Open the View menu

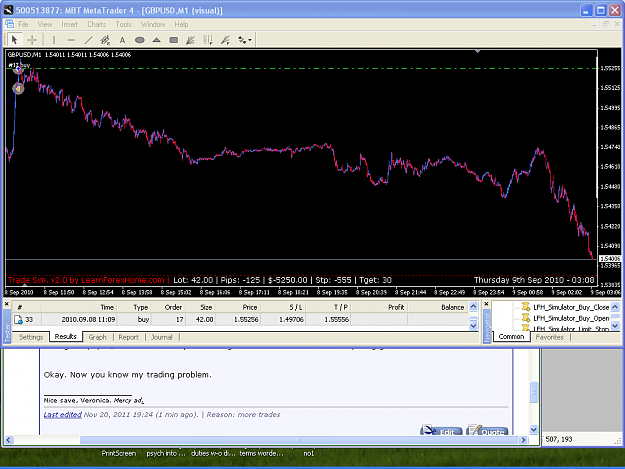tap(45, 24)
